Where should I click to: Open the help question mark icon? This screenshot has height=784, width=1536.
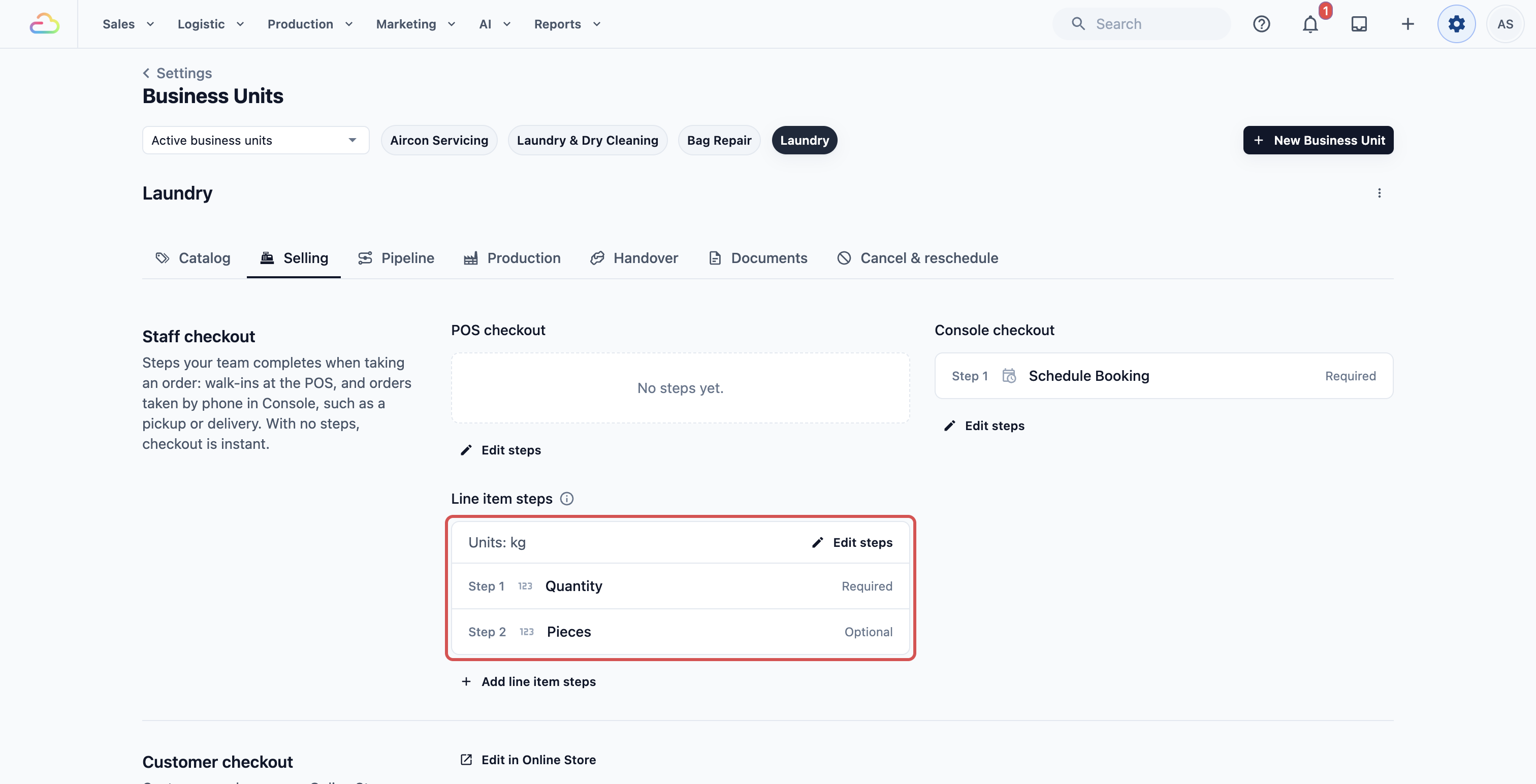coord(1261,24)
